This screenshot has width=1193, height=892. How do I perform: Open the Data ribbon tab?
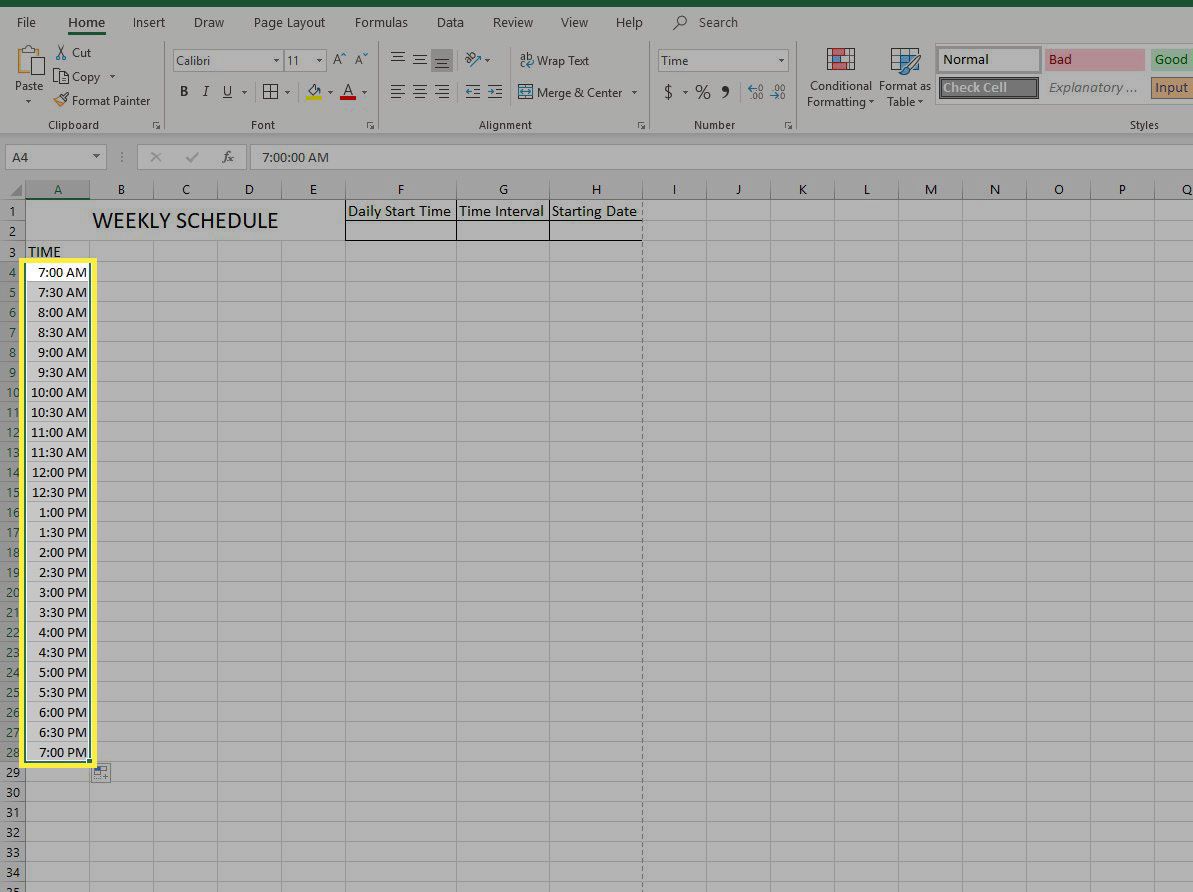tap(450, 22)
